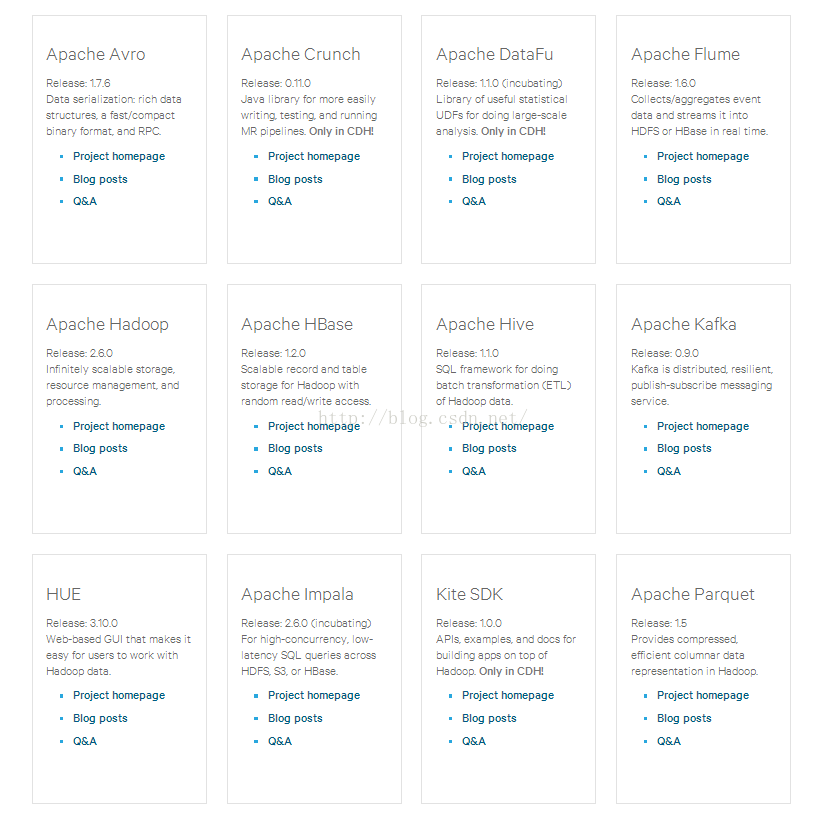This screenshot has width=826, height=815.
Task: Open Apache HBase Q&A link
Action: click(x=280, y=471)
